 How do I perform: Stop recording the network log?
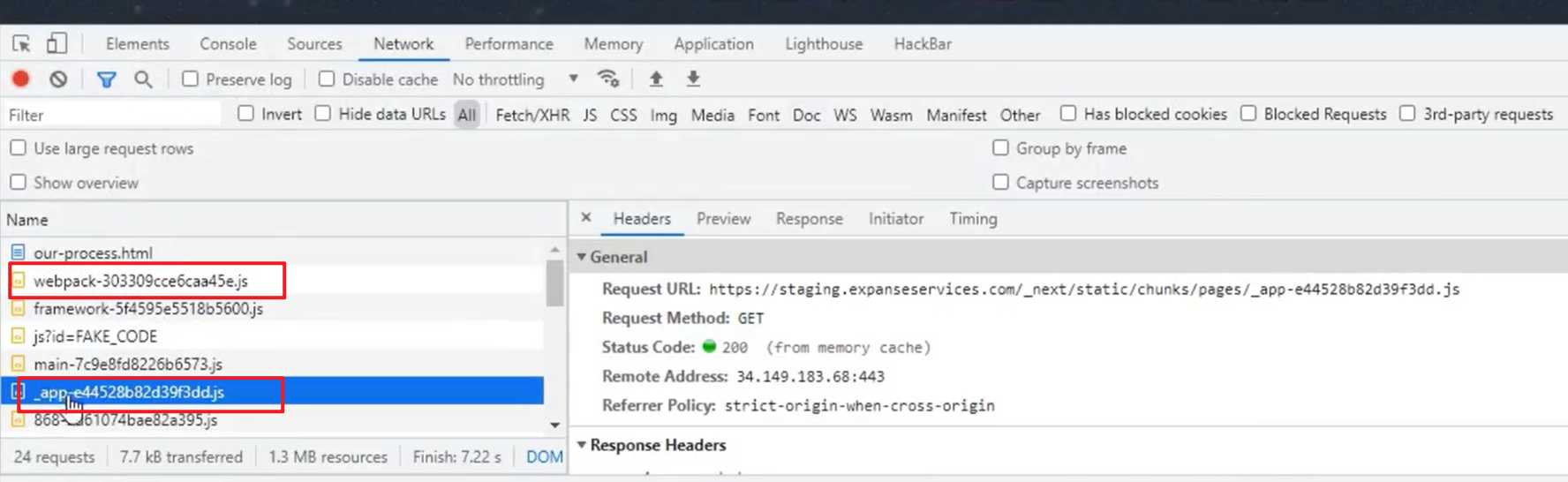point(21,79)
